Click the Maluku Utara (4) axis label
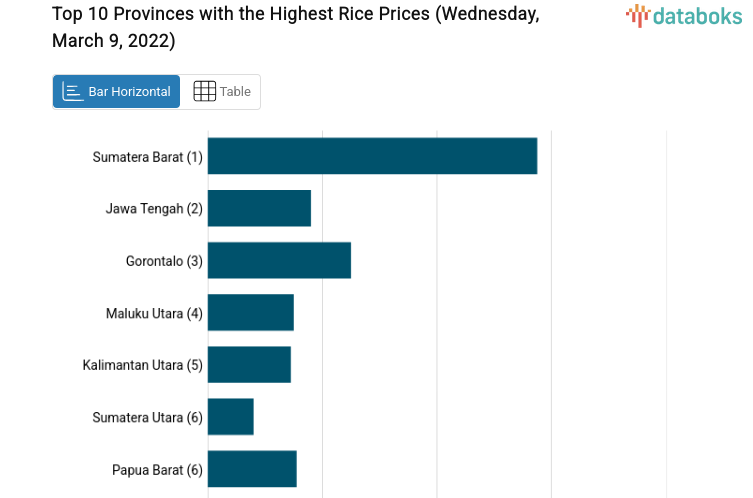This screenshot has height=498, width=753. coord(154,313)
